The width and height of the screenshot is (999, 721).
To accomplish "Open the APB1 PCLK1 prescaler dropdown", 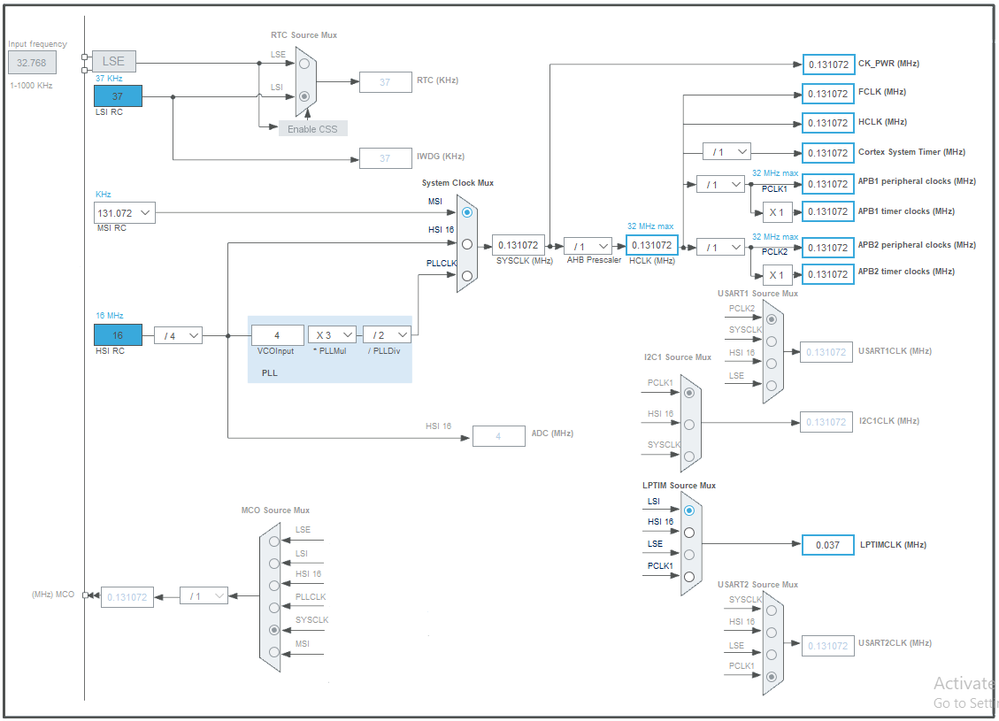I will click(721, 185).
